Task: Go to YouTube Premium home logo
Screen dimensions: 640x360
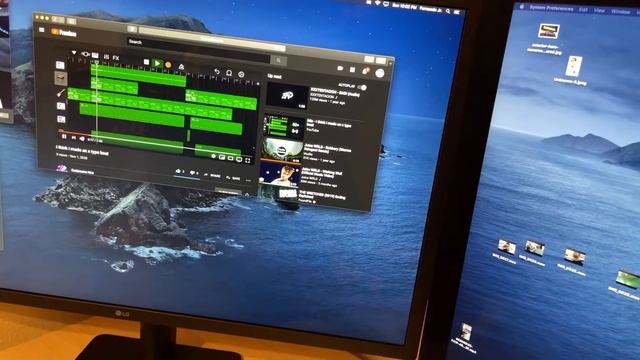Action: pyautogui.click(x=64, y=33)
